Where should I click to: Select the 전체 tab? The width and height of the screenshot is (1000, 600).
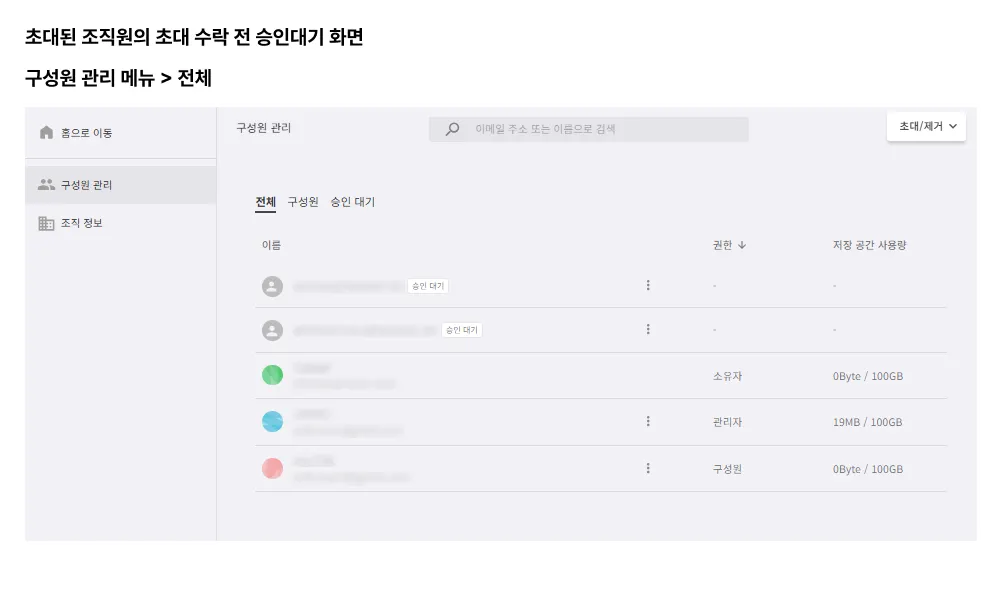pos(265,202)
